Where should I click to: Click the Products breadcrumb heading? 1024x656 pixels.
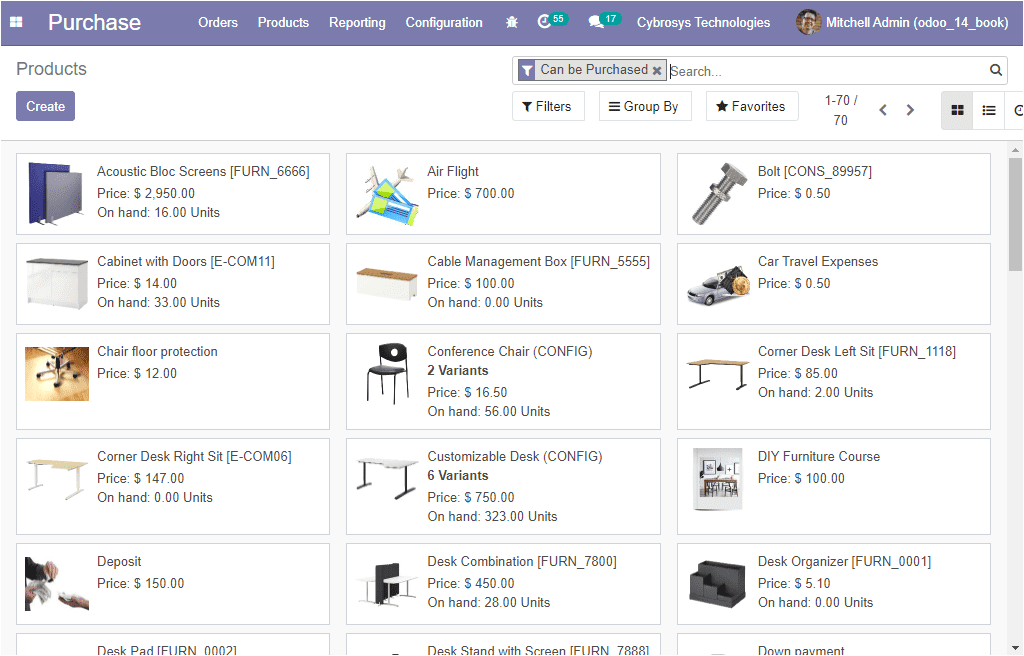pos(52,69)
